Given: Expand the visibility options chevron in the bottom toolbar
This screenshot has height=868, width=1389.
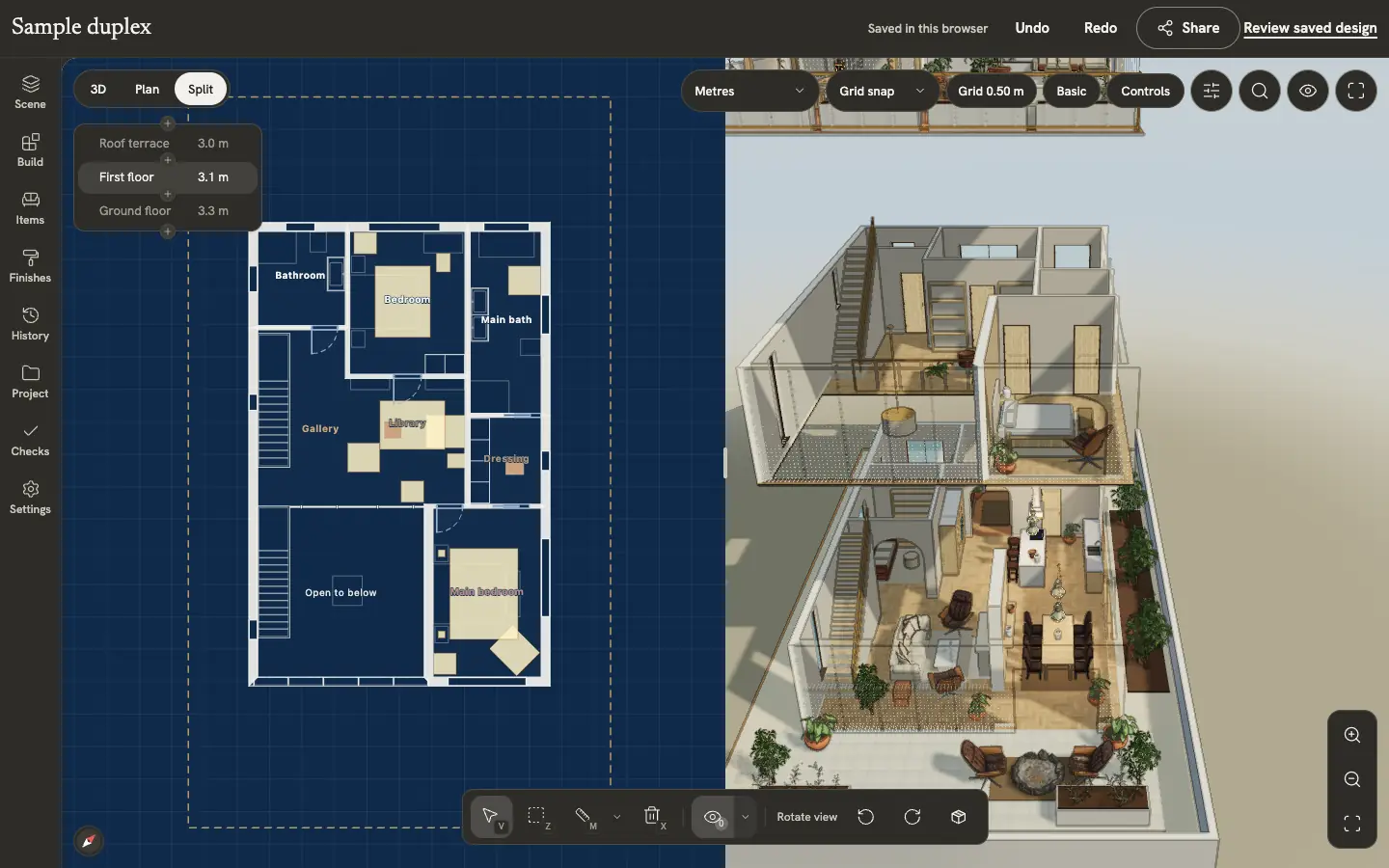Looking at the screenshot, I should click(745, 818).
